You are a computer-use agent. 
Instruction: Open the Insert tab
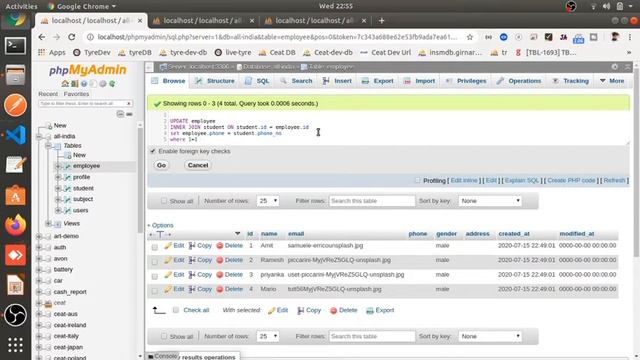pyautogui.click(x=337, y=81)
